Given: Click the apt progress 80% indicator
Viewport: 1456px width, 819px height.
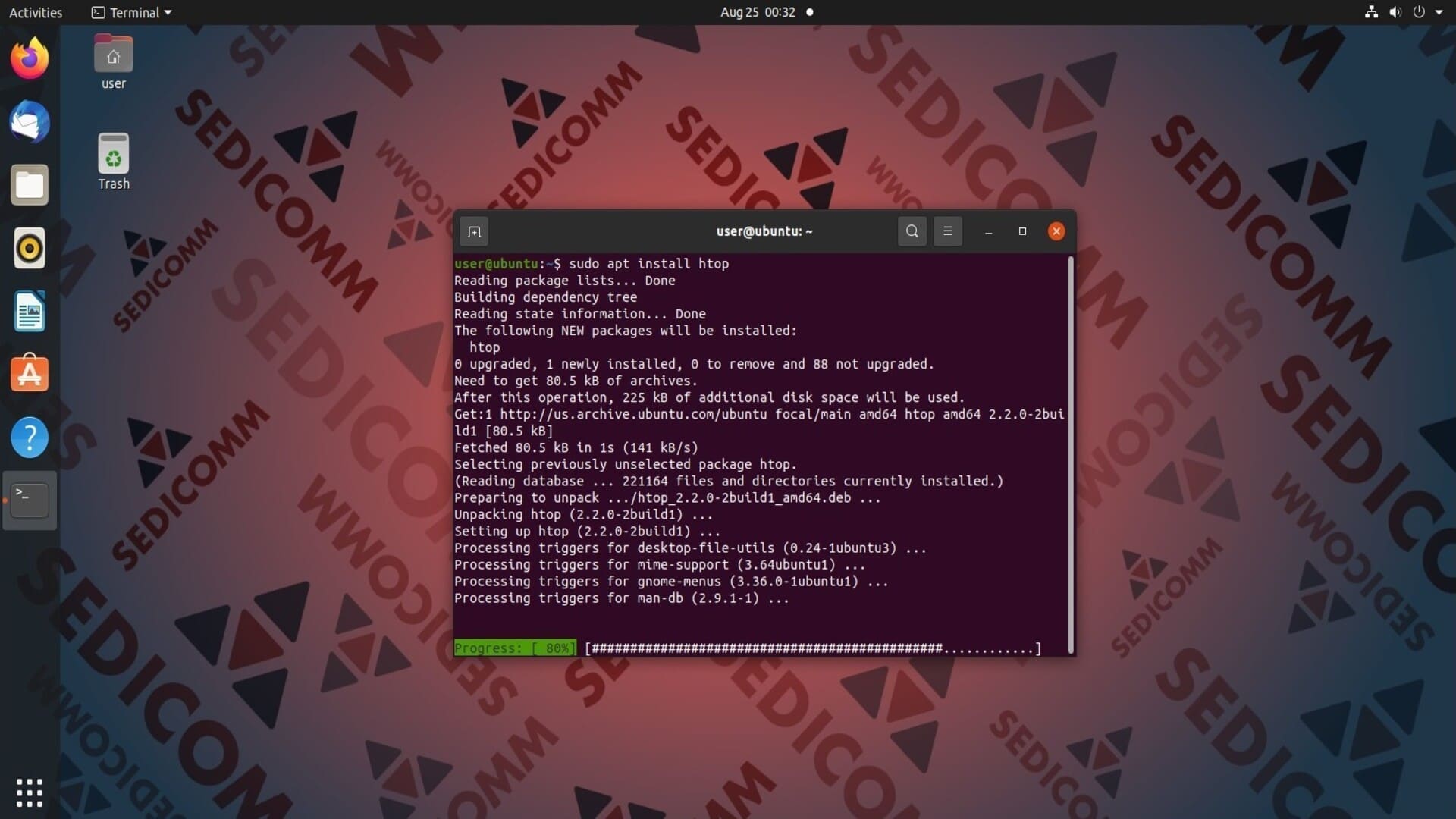Looking at the screenshot, I should pyautogui.click(x=515, y=648).
